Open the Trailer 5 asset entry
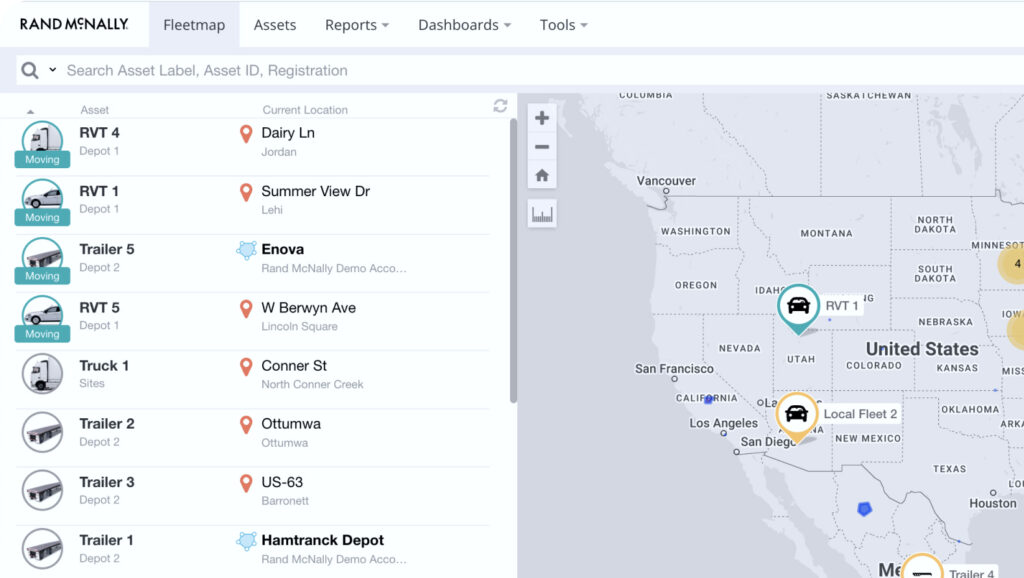The image size is (1024, 578). click(x=107, y=249)
